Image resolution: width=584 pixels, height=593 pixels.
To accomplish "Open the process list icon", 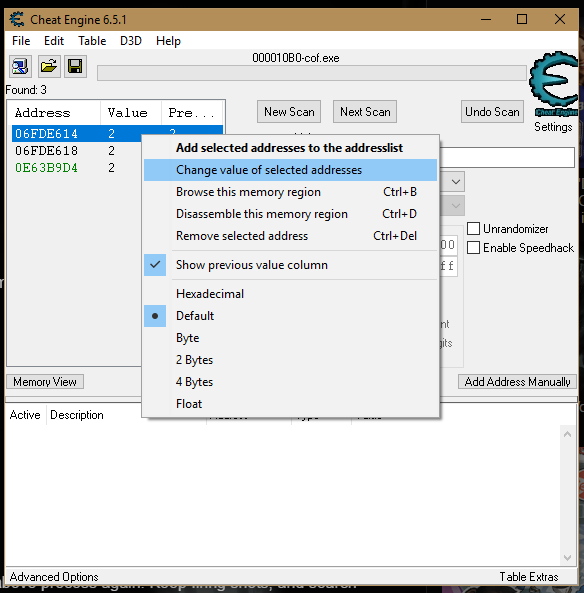I will click(x=20, y=67).
